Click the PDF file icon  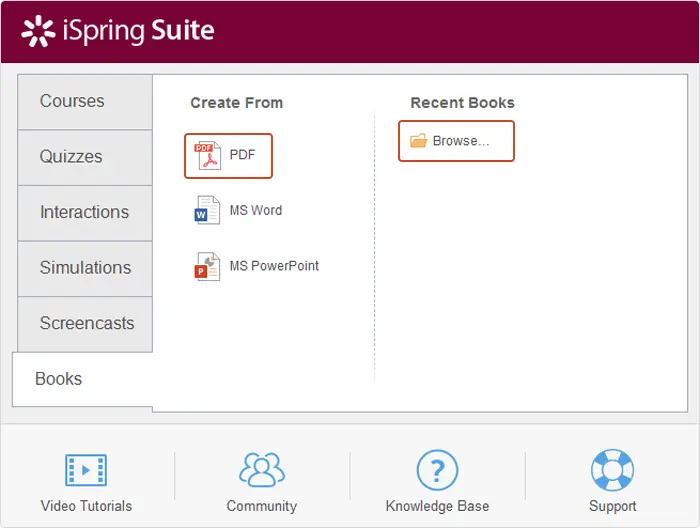[x=207, y=155]
